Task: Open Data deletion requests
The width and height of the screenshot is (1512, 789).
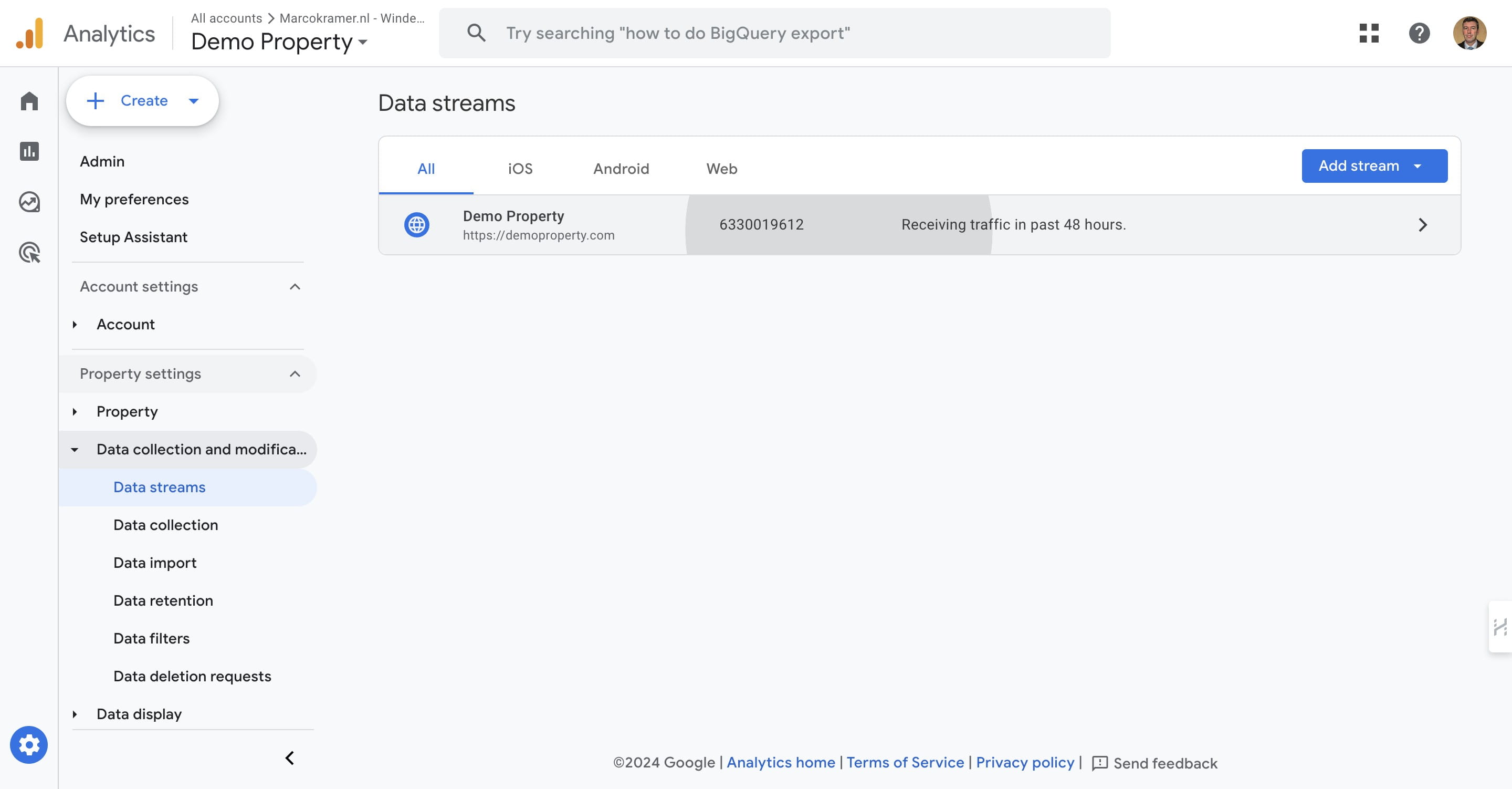Action: (193, 676)
